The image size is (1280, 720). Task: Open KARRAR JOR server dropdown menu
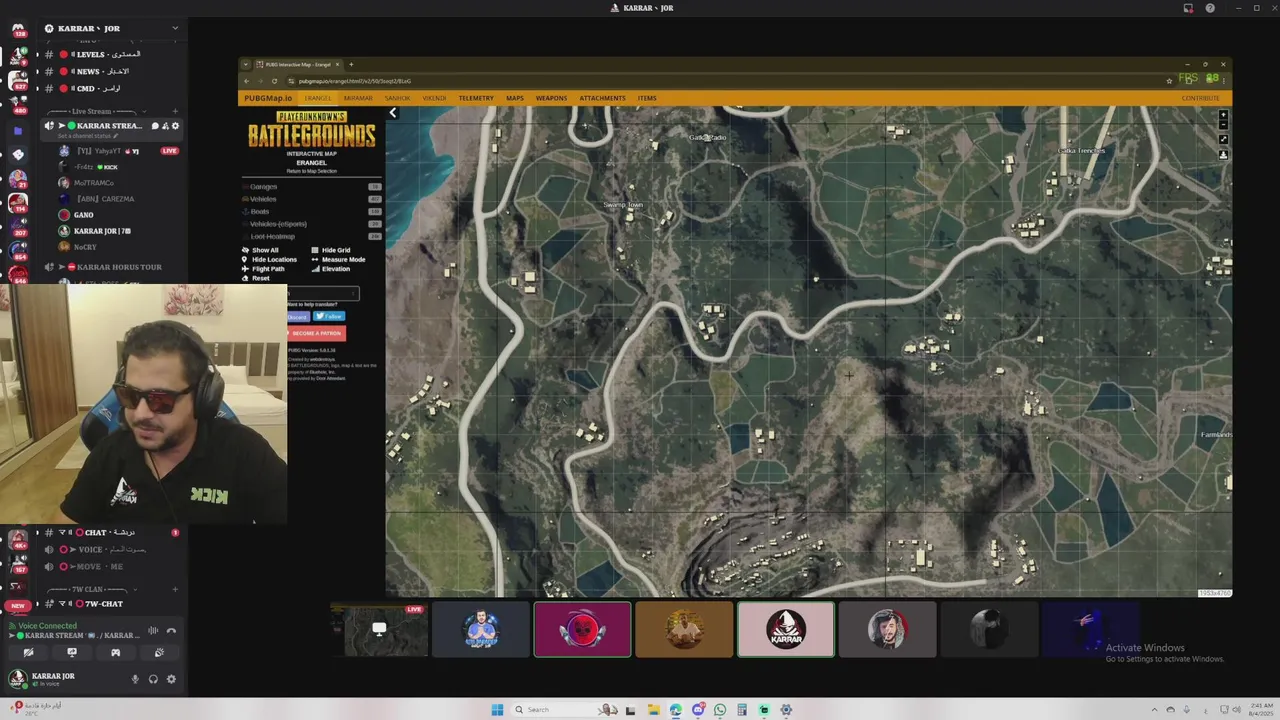176,28
